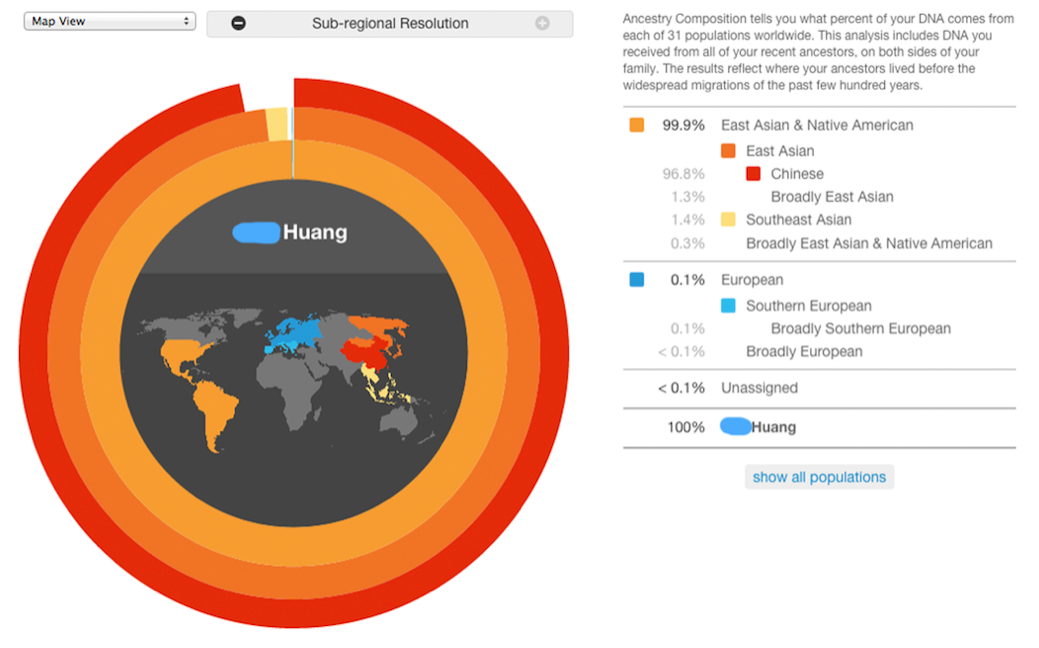Click the yellow Southeast Asian chart segment

(276, 125)
